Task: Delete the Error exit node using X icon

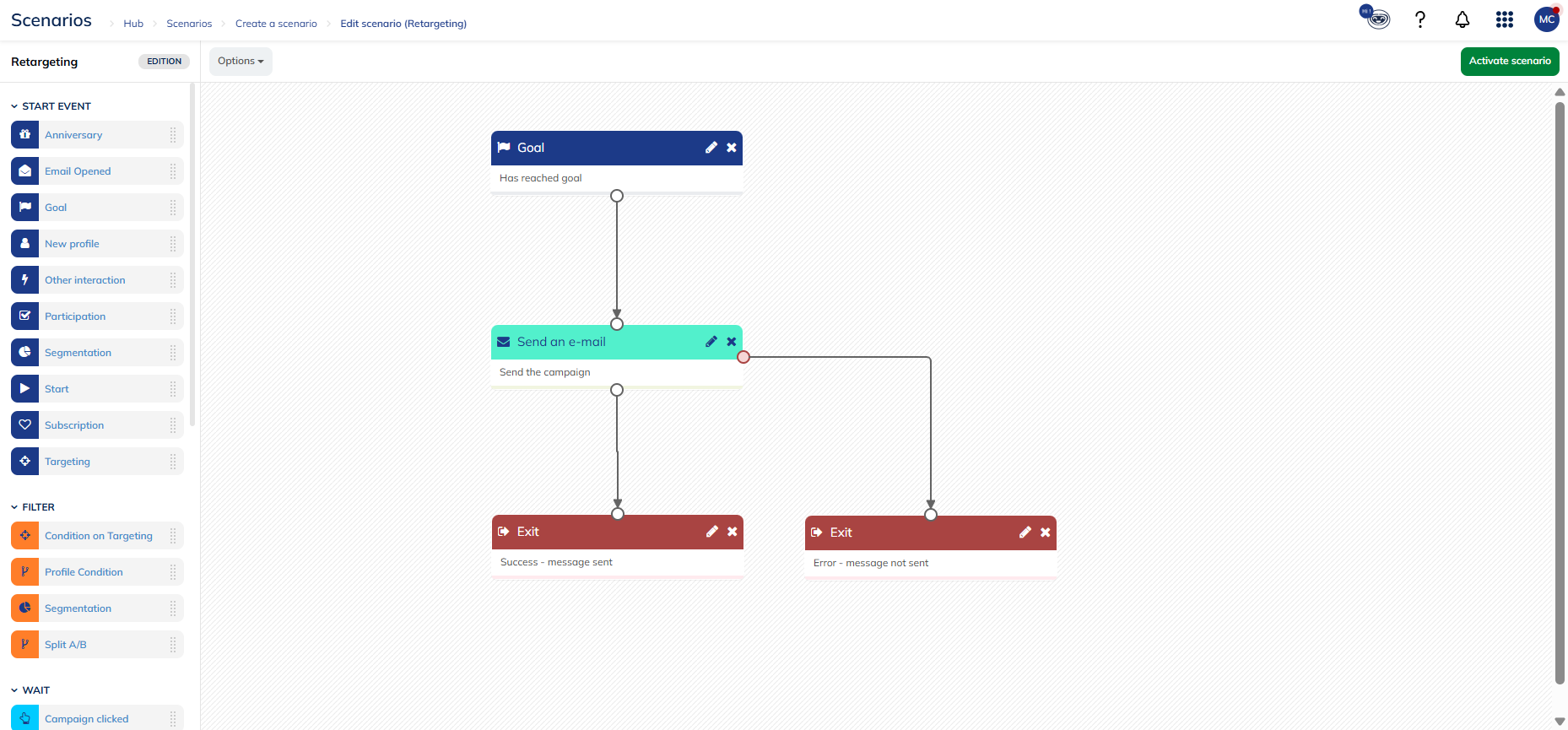Action: (1046, 533)
